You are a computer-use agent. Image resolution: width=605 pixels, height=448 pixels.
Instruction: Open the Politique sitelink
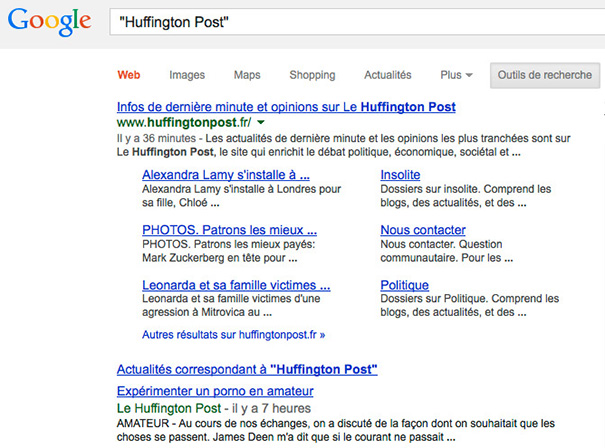pyautogui.click(x=404, y=285)
